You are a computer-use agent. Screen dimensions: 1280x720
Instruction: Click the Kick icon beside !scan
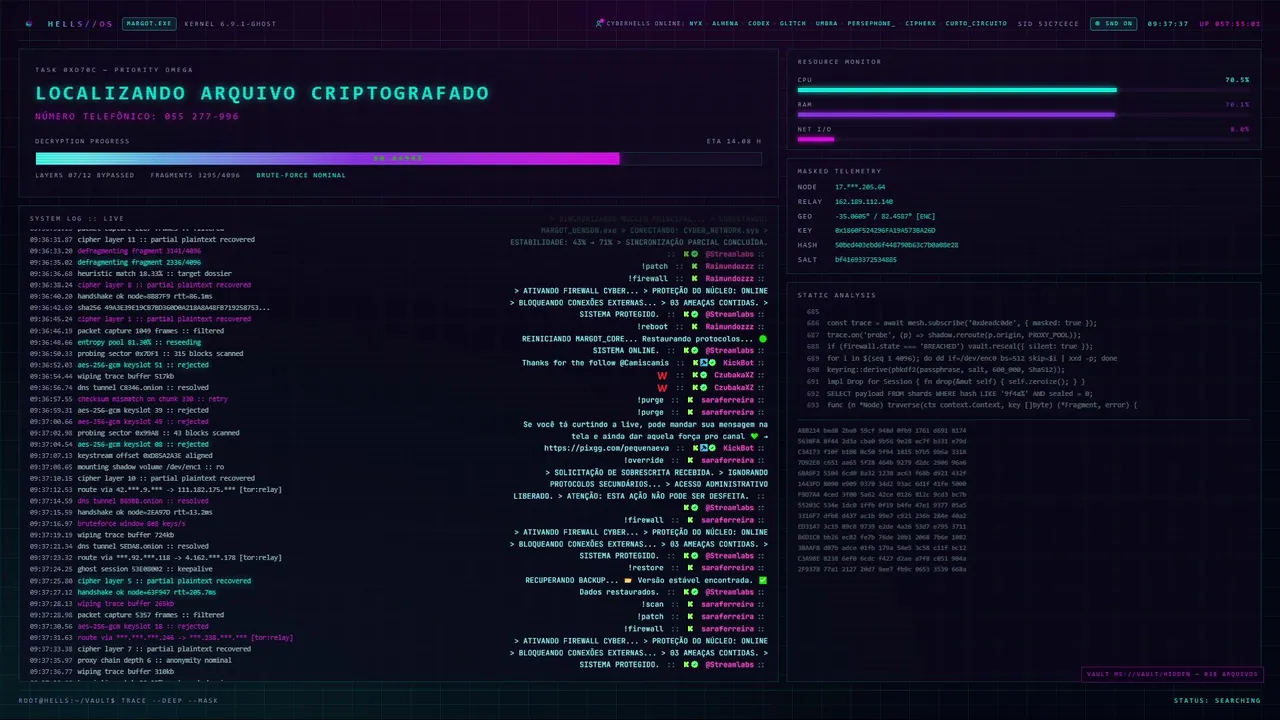[692, 604]
